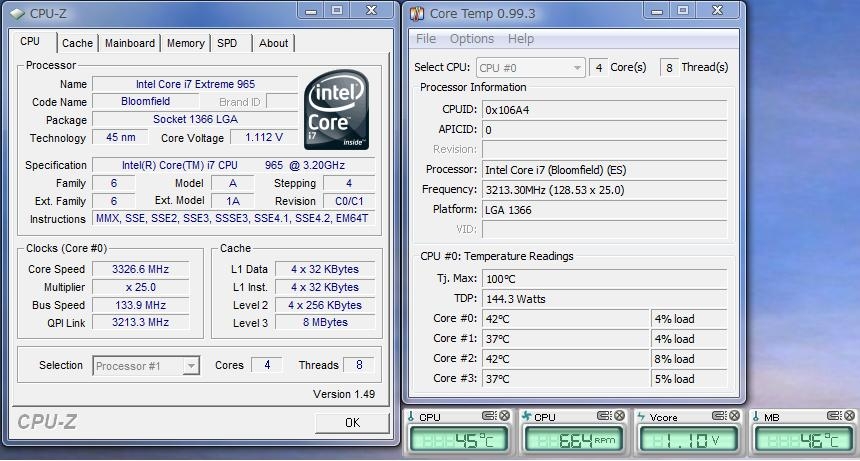860x461 pixels.
Task: Click the QPI Link value '3213.3 MHz'
Action: [x=140, y=322]
